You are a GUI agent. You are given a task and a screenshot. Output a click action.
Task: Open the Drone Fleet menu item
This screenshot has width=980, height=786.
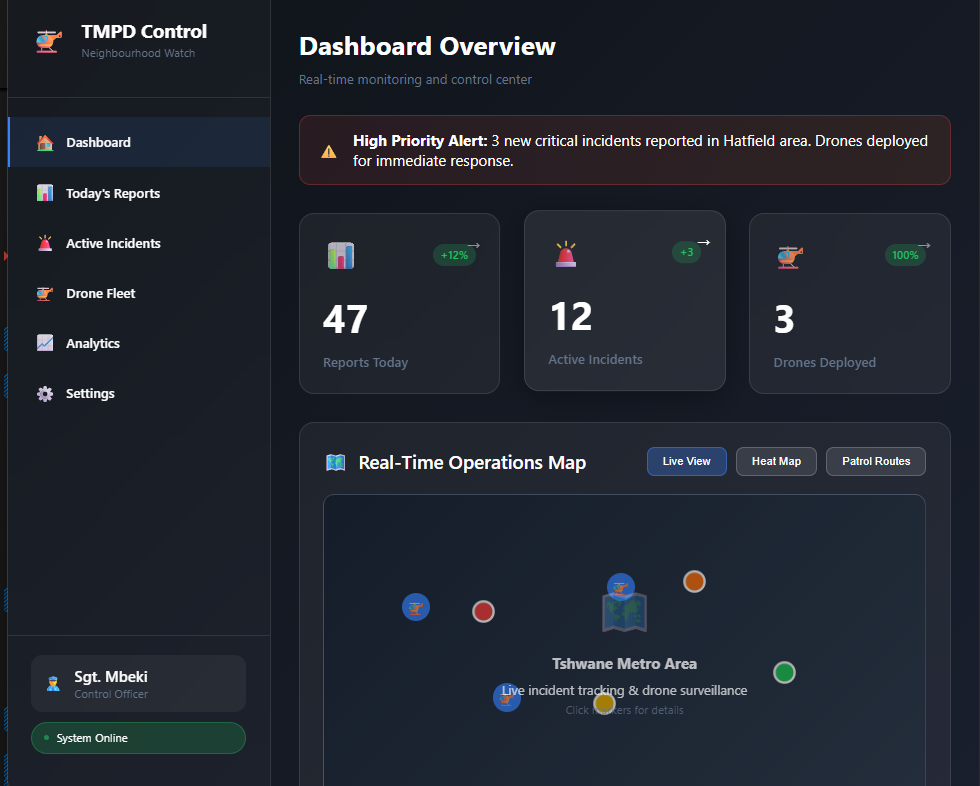coord(100,293)
